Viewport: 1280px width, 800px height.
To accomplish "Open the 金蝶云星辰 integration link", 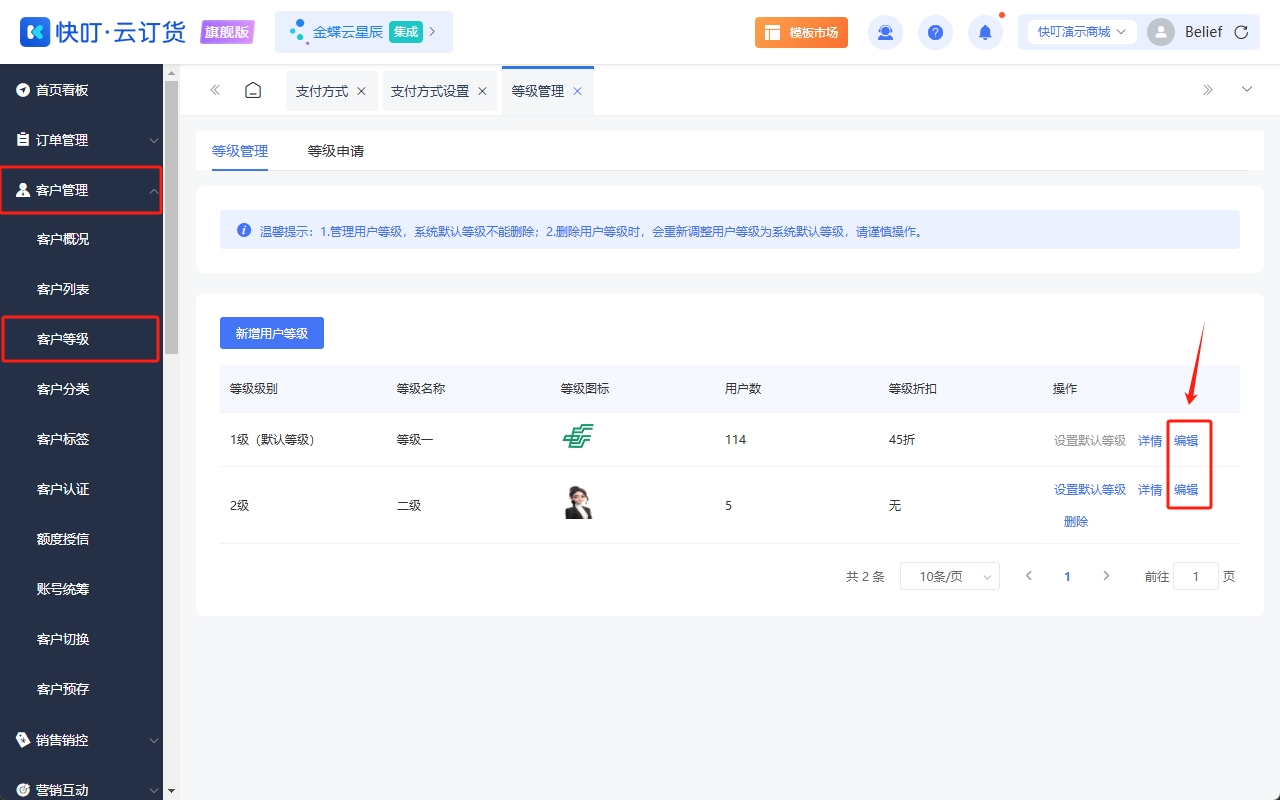I will pos(364,32).
